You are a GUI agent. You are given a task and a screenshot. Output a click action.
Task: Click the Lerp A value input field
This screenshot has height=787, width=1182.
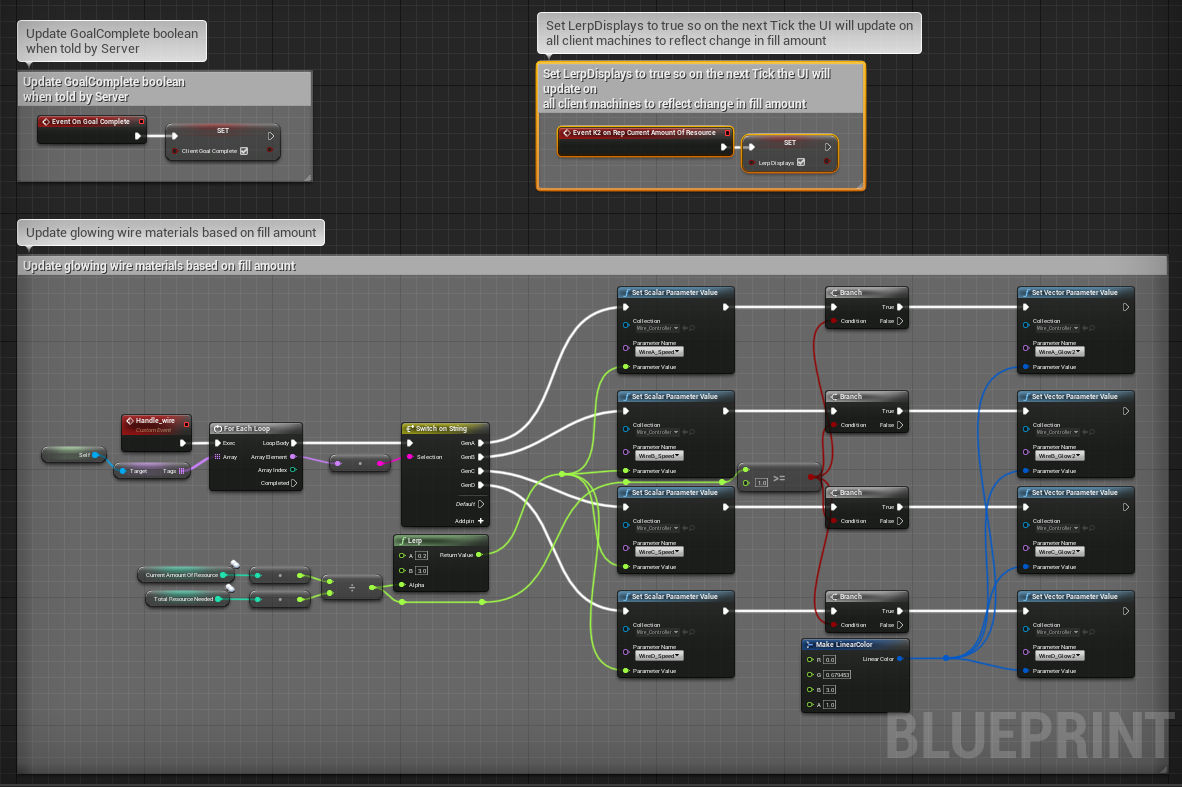tap(421, 555)
